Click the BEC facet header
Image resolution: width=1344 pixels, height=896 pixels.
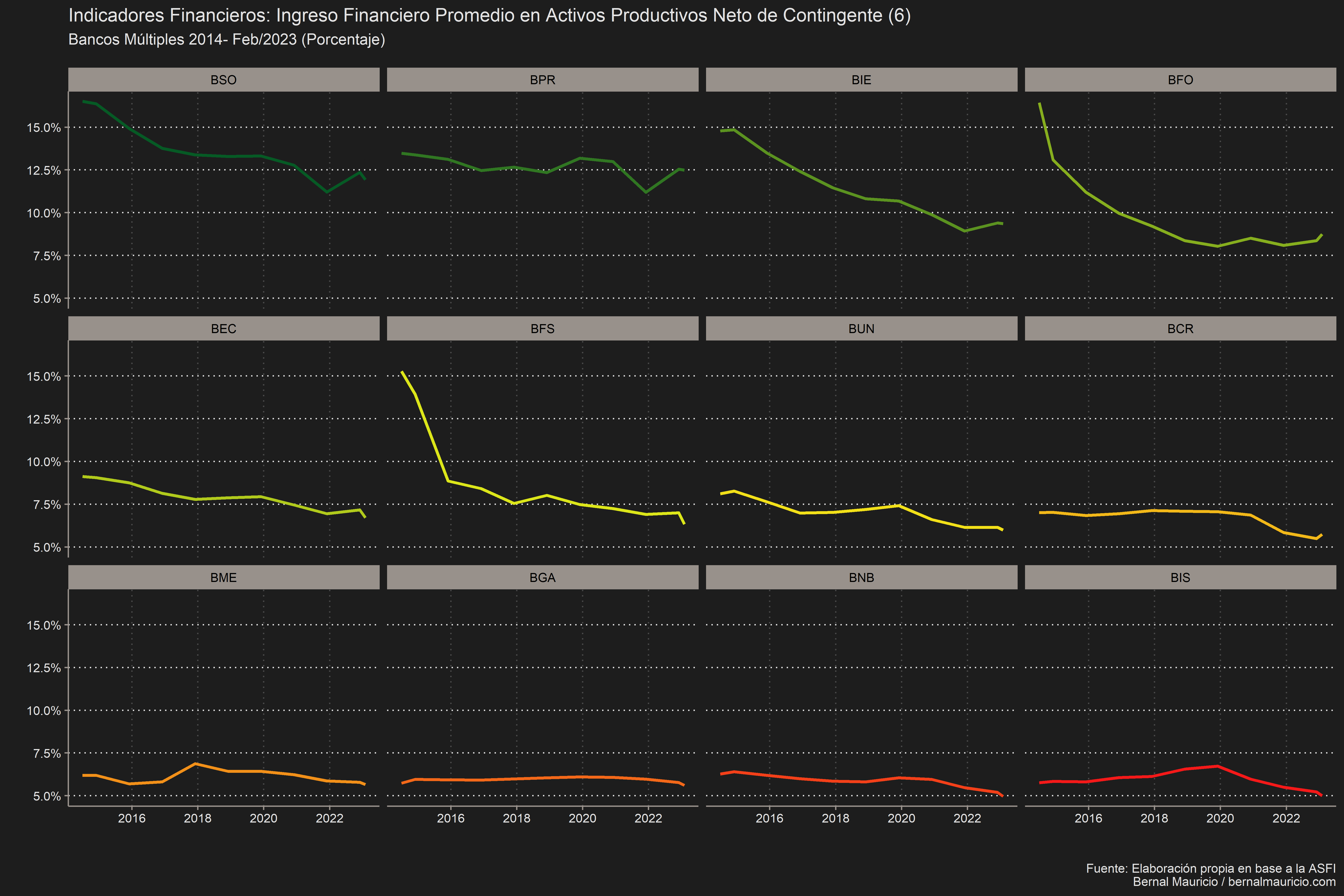[223, 329]
